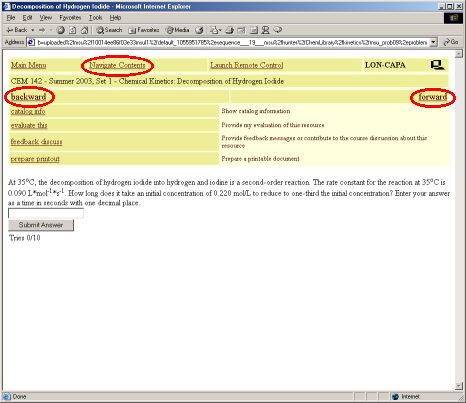Screen dimensions: 466x403
Task: Expand the Back button history dropdown arrow
Action: tap(33, 30)
